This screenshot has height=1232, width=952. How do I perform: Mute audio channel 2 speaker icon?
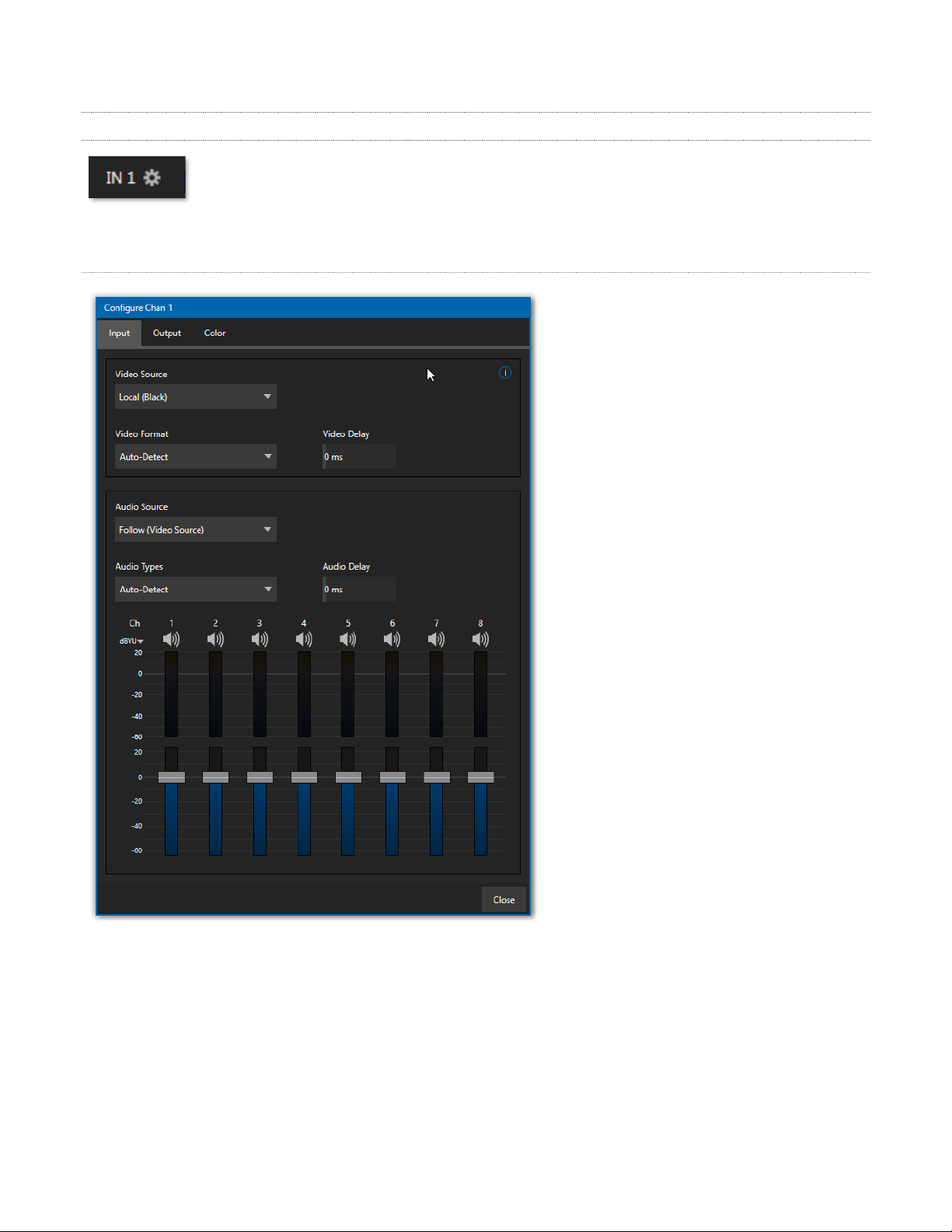(215, 639)
